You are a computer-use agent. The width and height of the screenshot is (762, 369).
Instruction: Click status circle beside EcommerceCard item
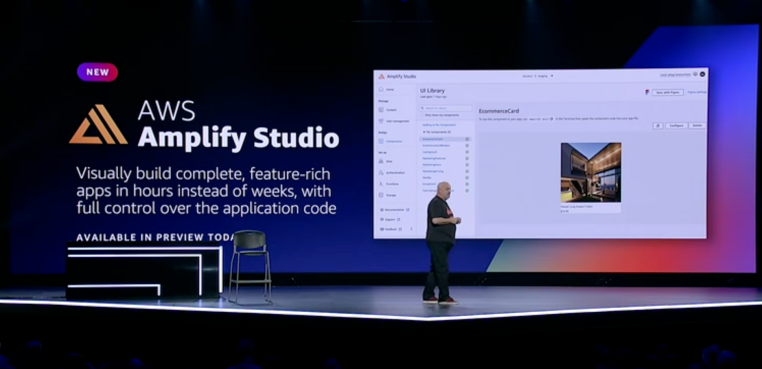click(467, 139)
